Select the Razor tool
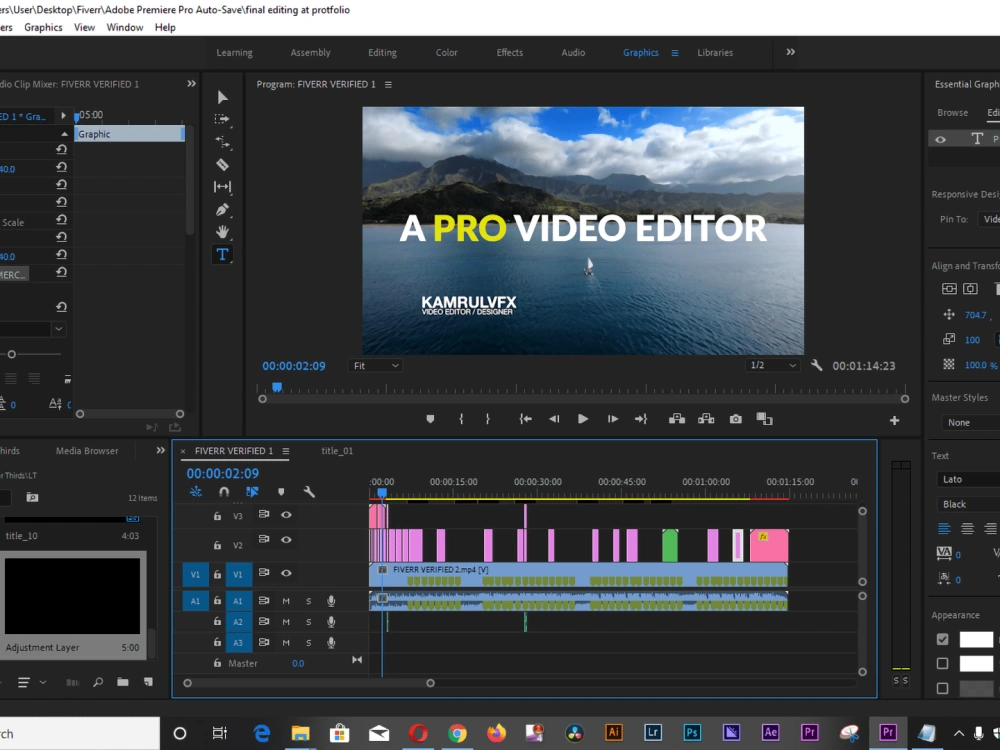Screen dimensions: 1000x750 (223, 164)
